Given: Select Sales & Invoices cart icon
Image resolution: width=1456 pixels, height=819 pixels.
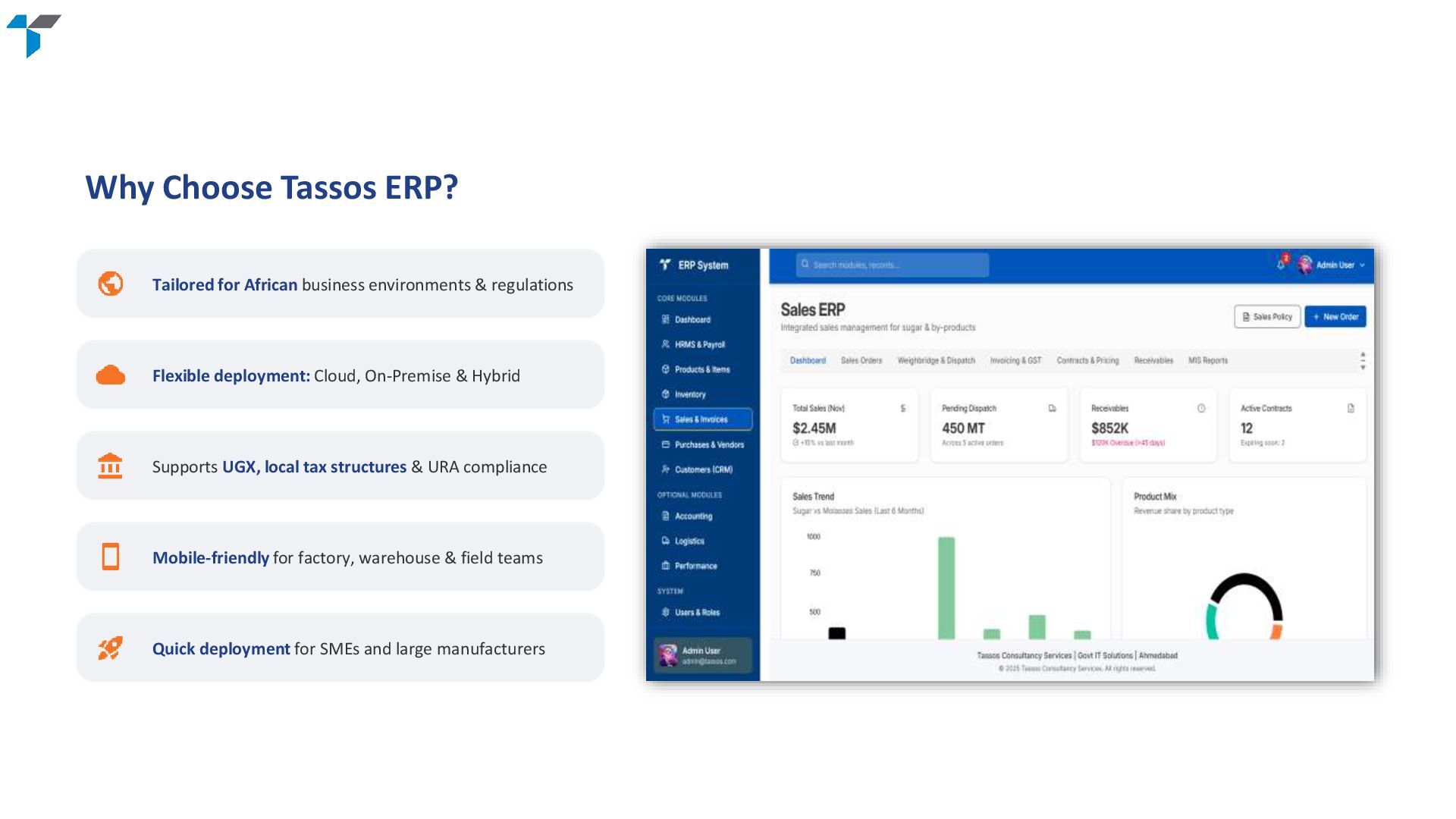Looking at the screenshot, I should pos(666,419).
